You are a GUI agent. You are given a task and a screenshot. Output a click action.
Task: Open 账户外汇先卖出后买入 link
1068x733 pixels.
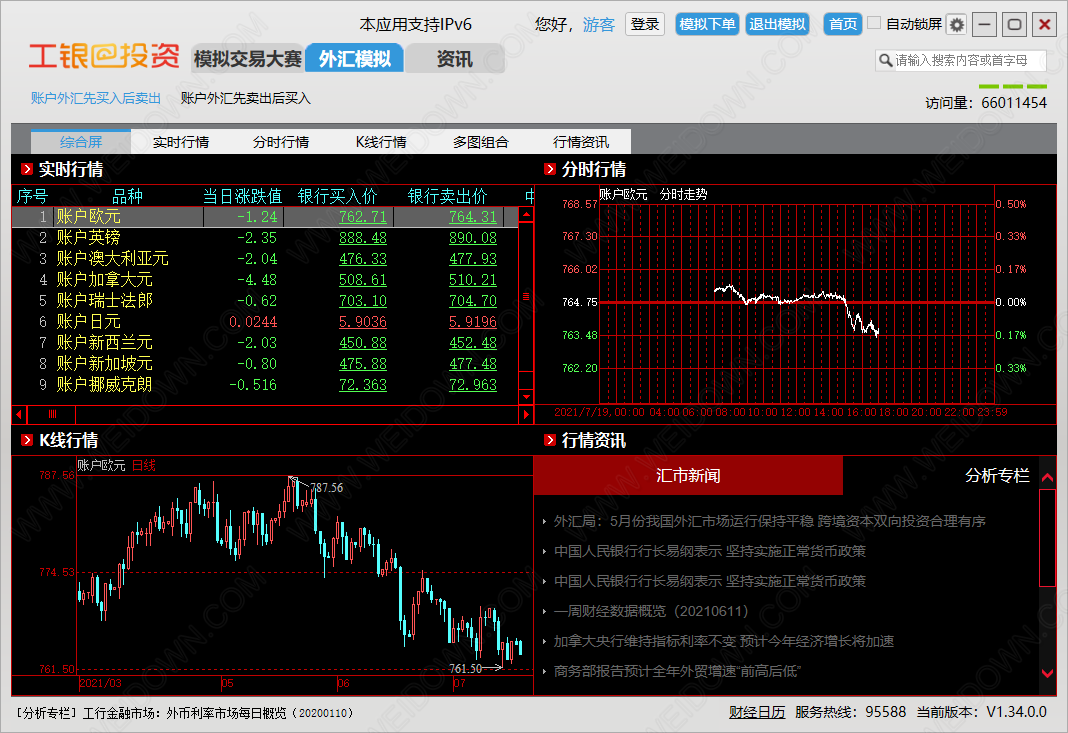(245, 98)
